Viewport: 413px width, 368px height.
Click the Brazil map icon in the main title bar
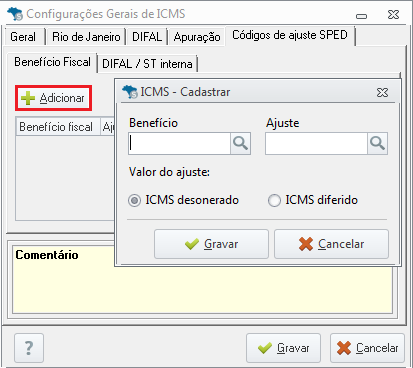[15, 14]
